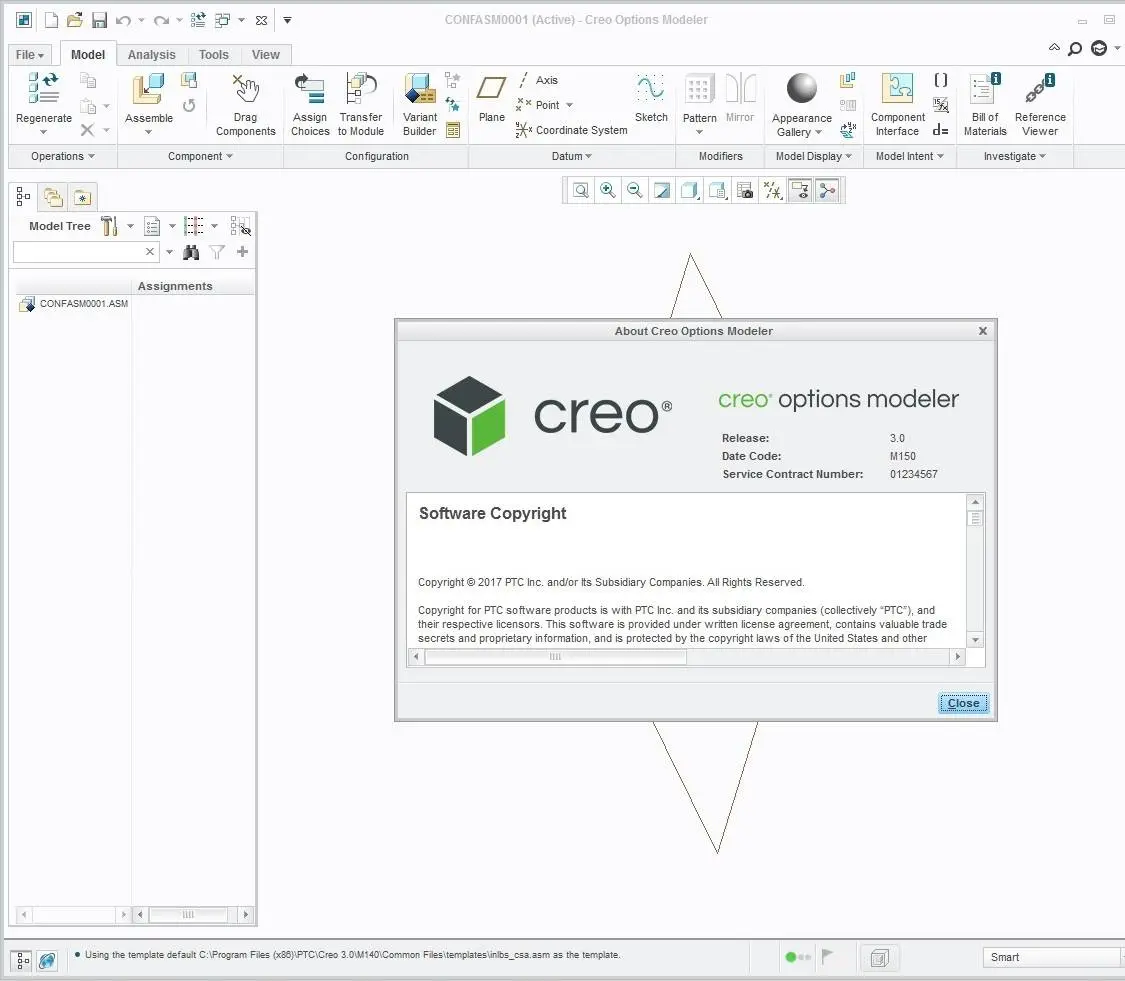1125x981 pixels.
Task: Open the Appearance Gallery sphere
Action: click(801, 89)
